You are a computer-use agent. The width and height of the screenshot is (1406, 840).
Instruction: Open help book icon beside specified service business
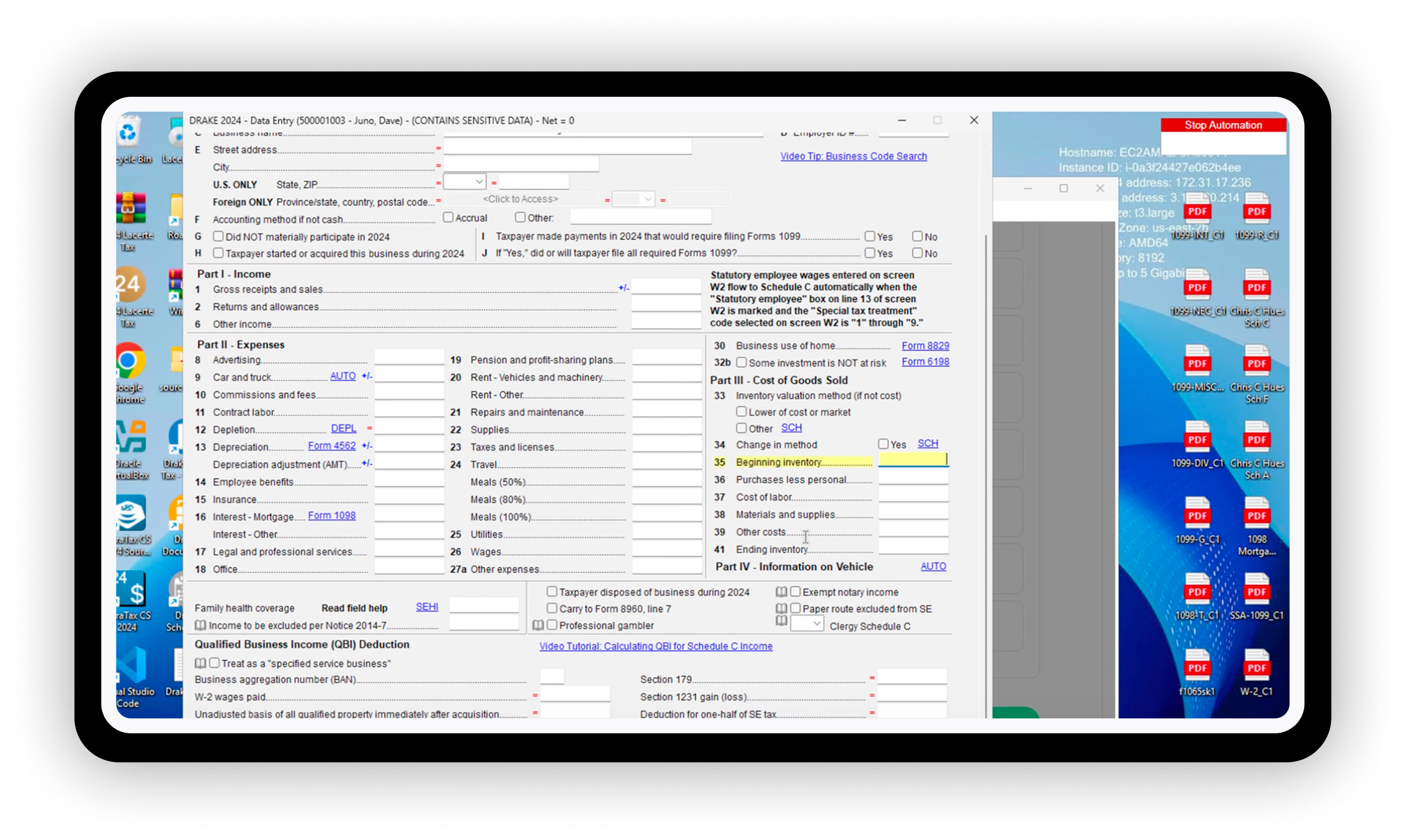[x=200, y=663]
